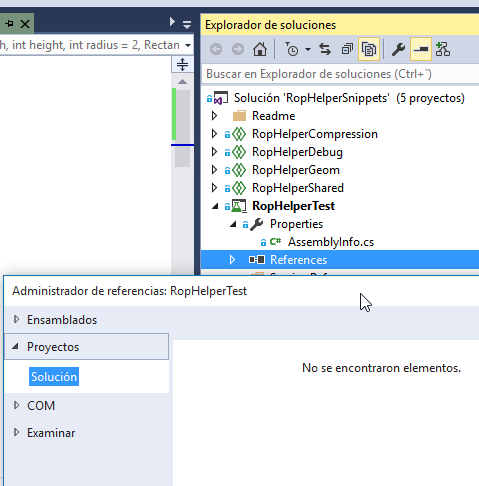
Task: Click the Home icon in Solution Explorer toolbar
Action: pos(260,49)
